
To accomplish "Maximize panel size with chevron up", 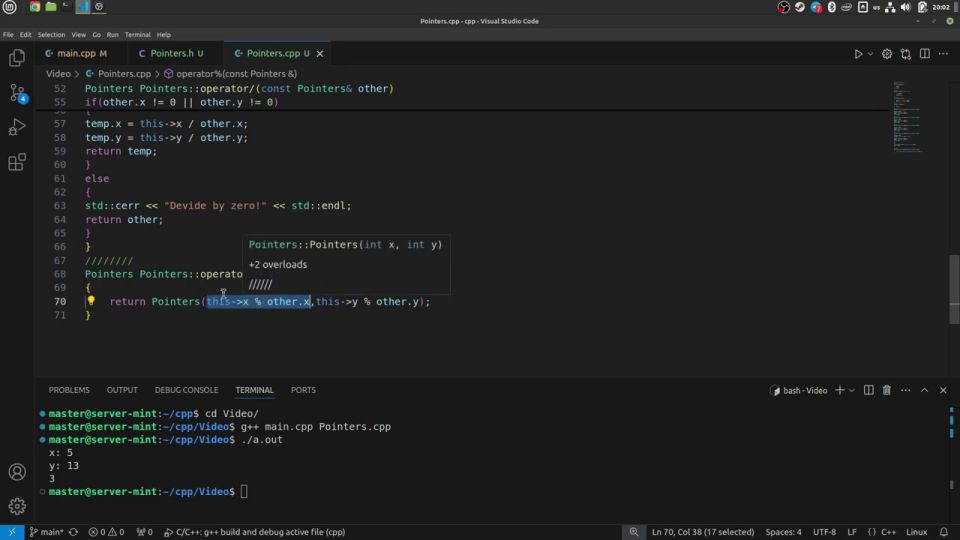I will (x=924, y=391).
